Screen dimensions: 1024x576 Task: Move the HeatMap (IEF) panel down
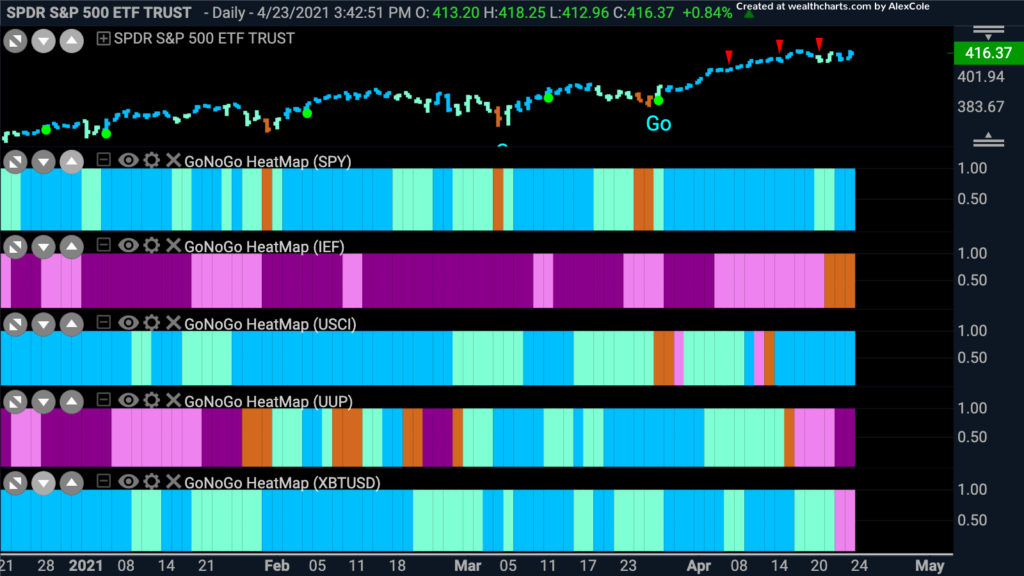point(43,246)
